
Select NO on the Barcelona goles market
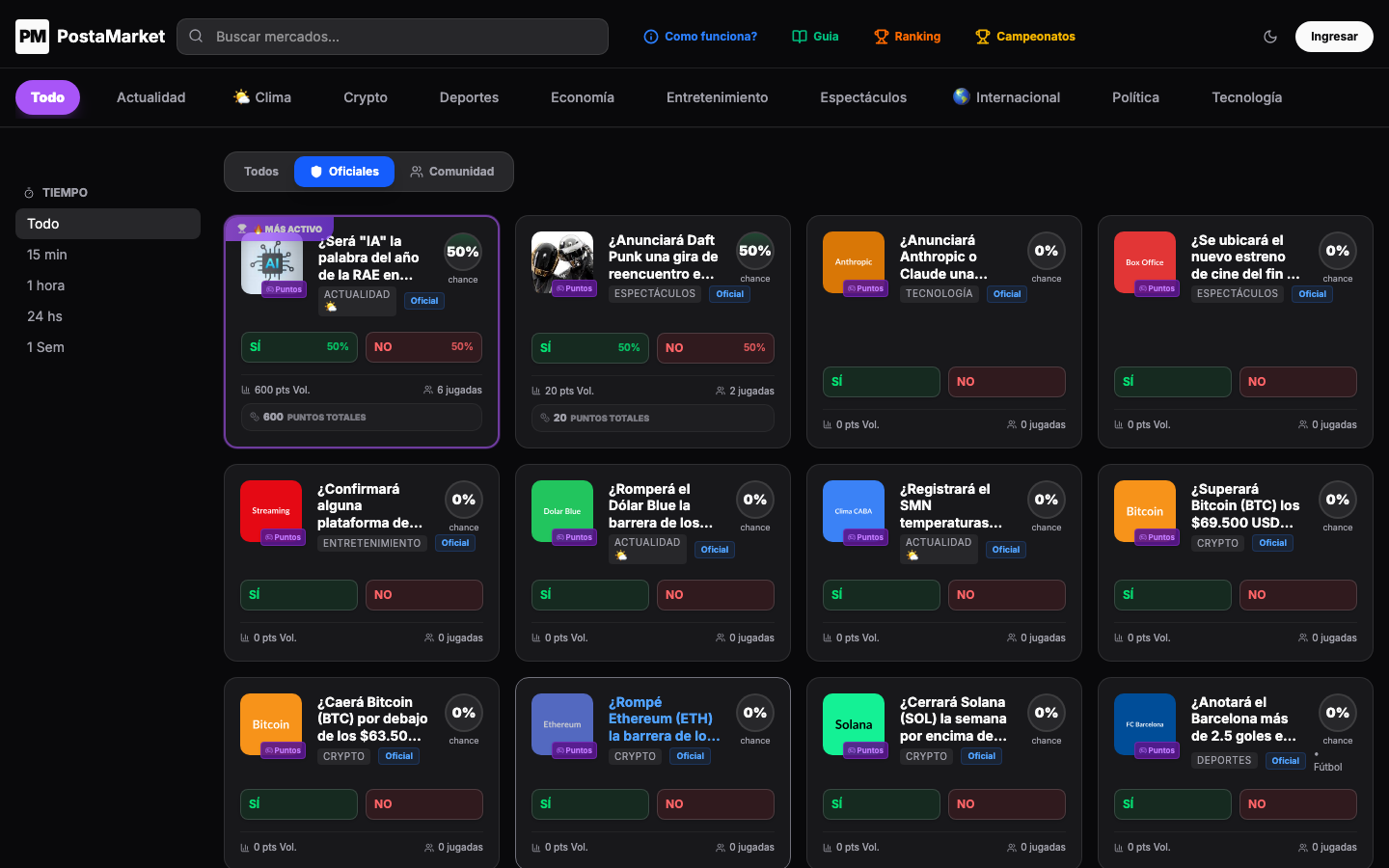[1296, 804]
